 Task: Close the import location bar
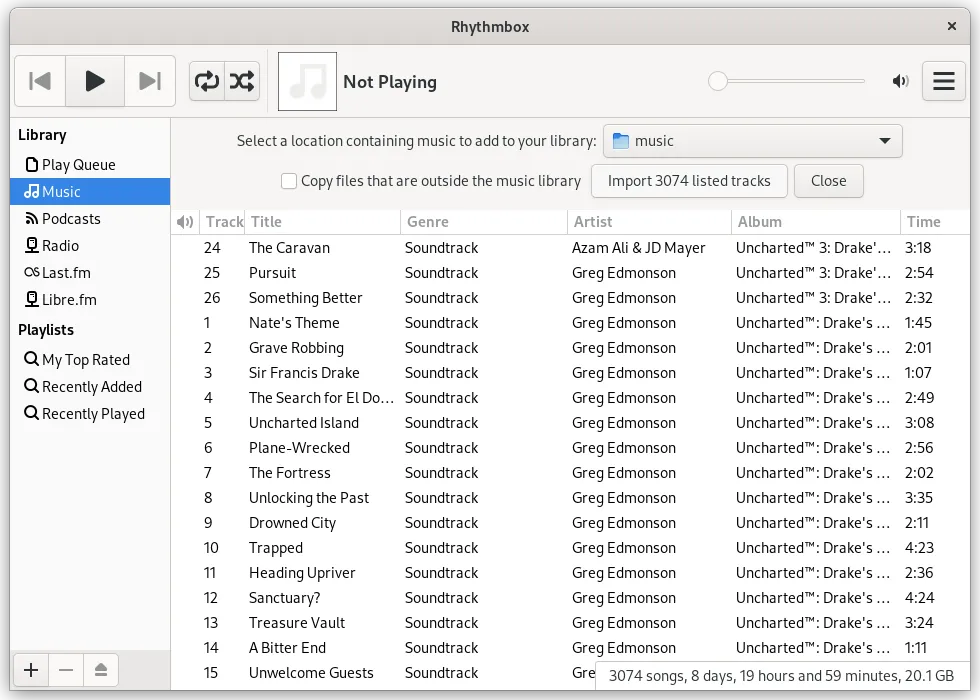point(828,181)
